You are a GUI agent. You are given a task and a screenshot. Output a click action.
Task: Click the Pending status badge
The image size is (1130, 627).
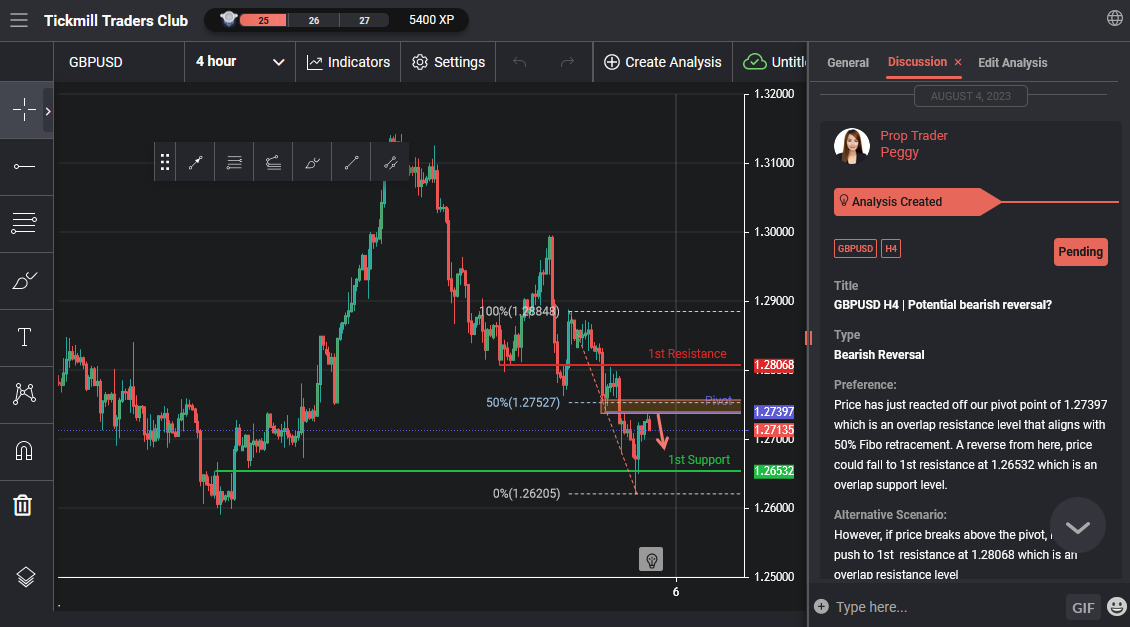point(1080,252)
